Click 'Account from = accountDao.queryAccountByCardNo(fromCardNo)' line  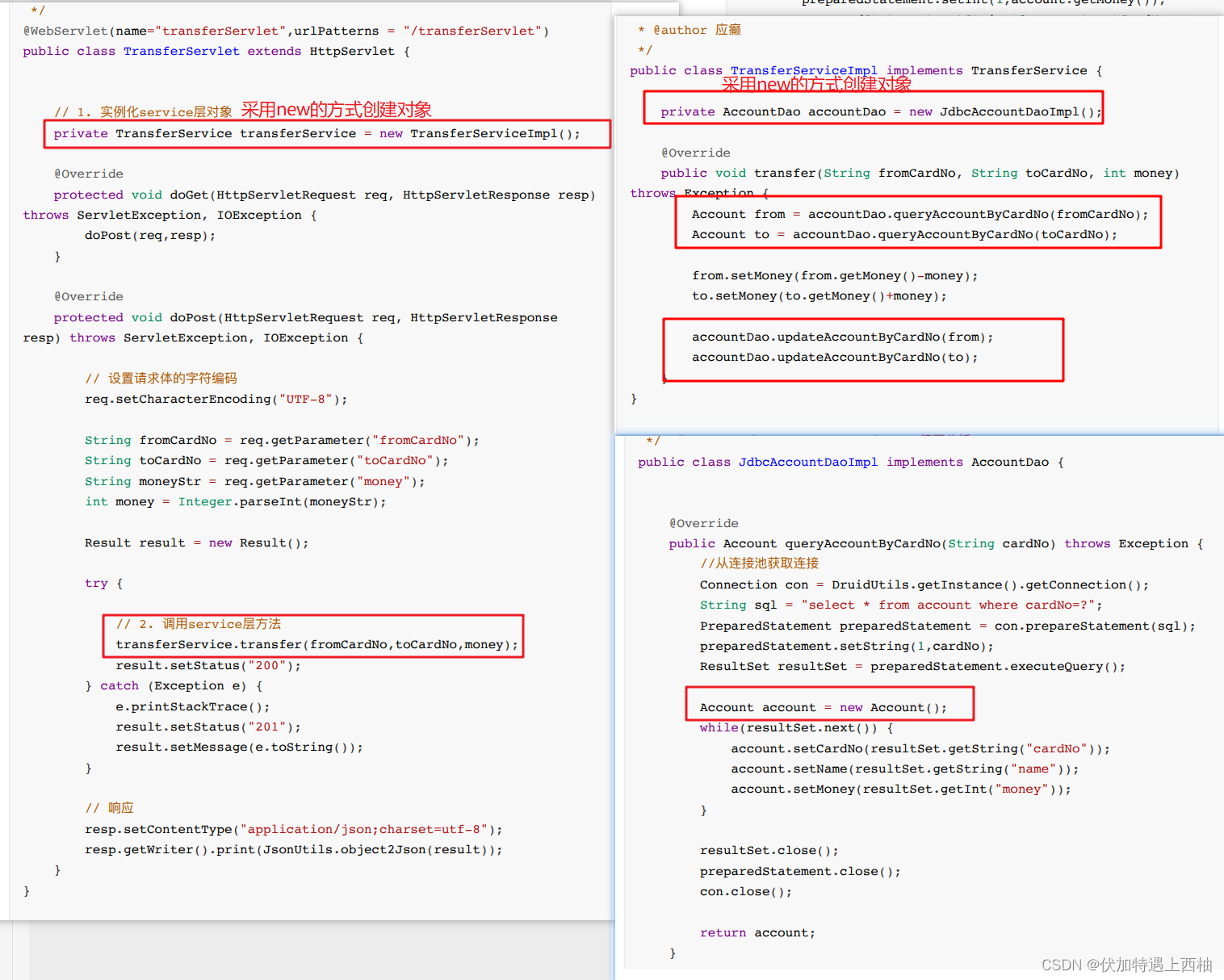920,214
